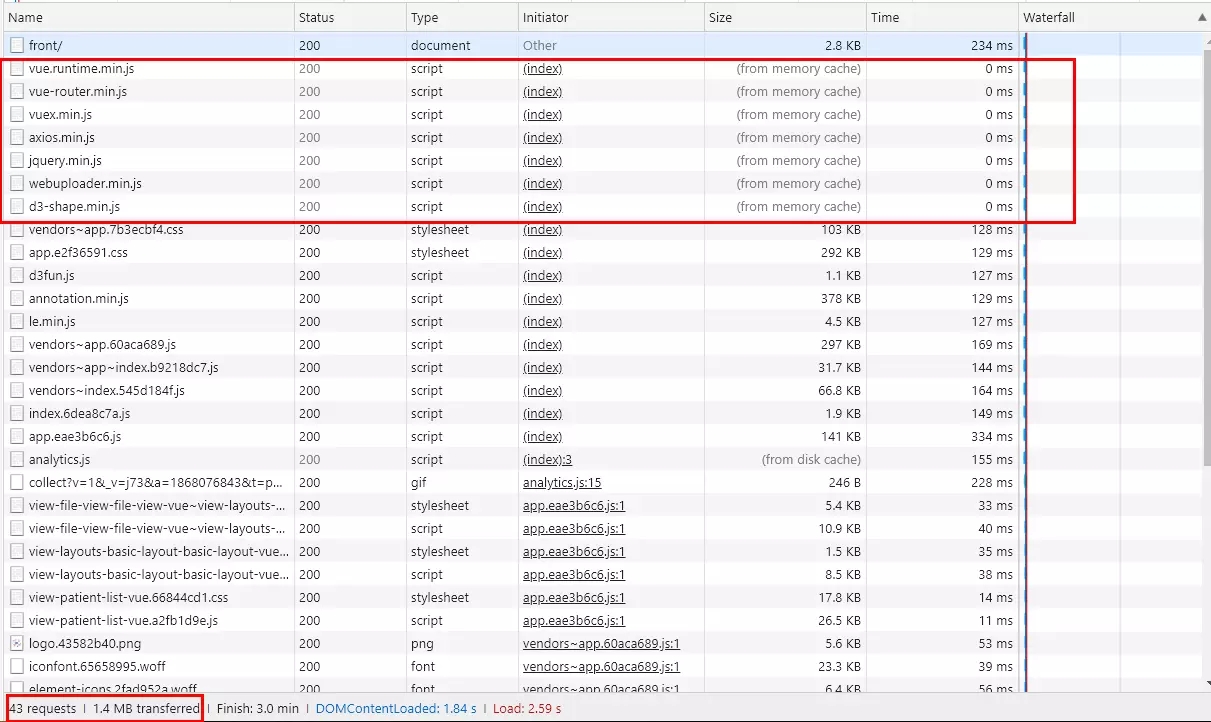The width and height of the screenshot is (1211, 722).
Task: Click the document icon next to front/
Action: pos(17,46)
